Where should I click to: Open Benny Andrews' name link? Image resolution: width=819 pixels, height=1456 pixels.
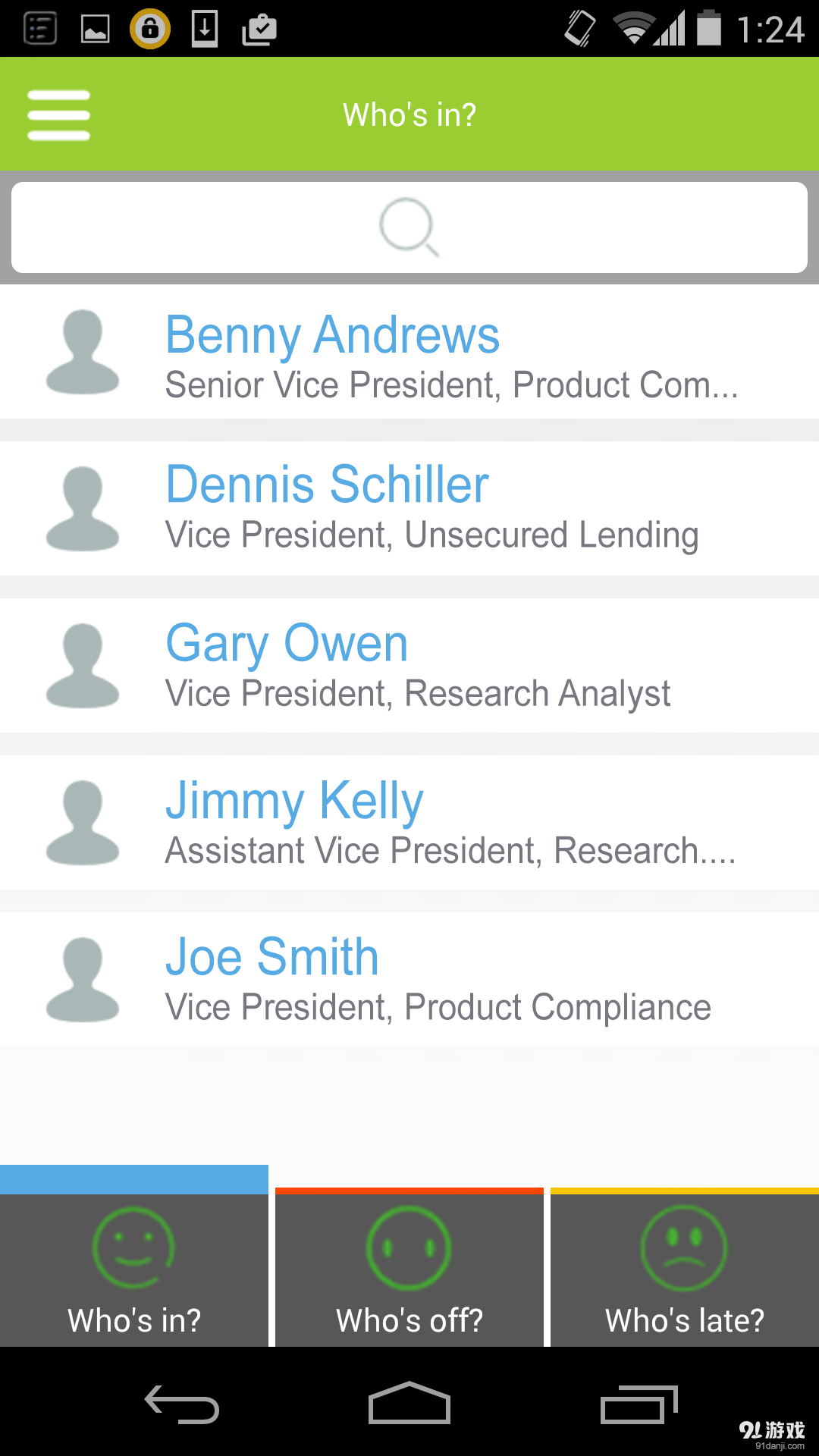332,334
